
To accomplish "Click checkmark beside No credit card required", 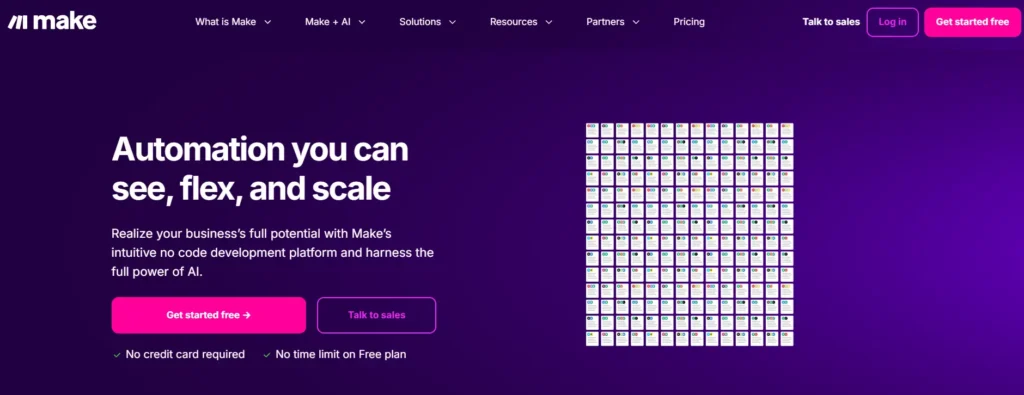I will [117, 355].
